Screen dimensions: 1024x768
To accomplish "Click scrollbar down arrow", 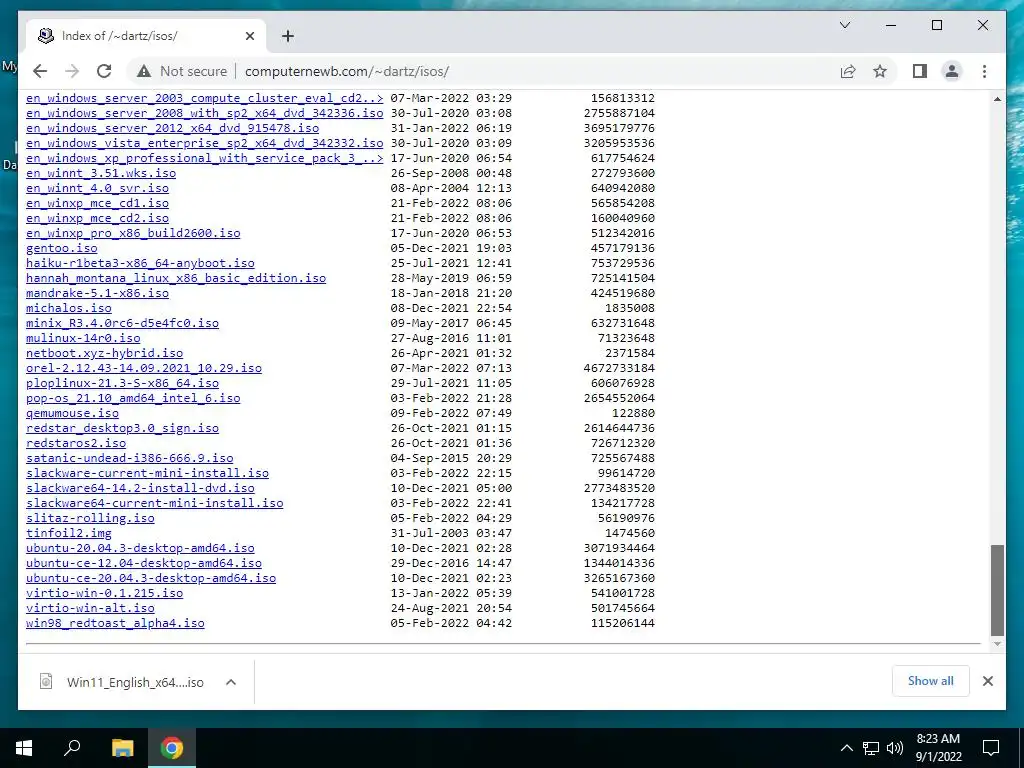I will click(x=997, y=645).
